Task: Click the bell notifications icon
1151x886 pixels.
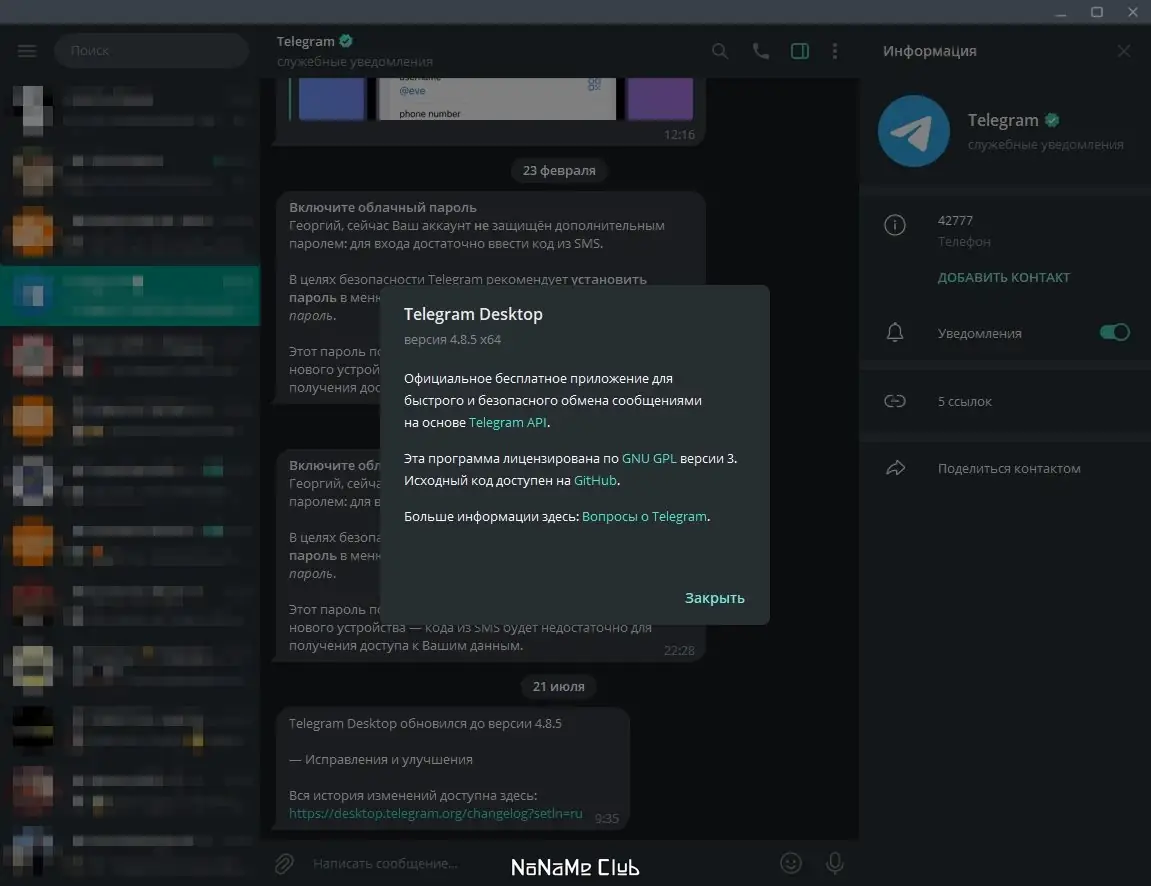Action: pyautogui.click(x=895, y=333)
